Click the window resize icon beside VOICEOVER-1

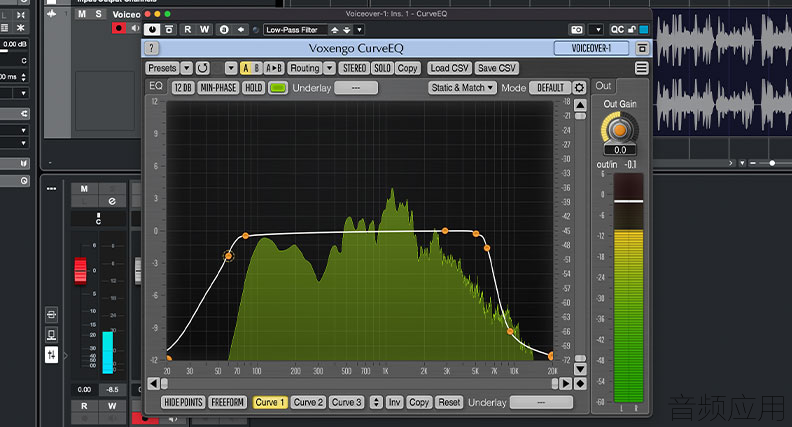tap(642, 48)
